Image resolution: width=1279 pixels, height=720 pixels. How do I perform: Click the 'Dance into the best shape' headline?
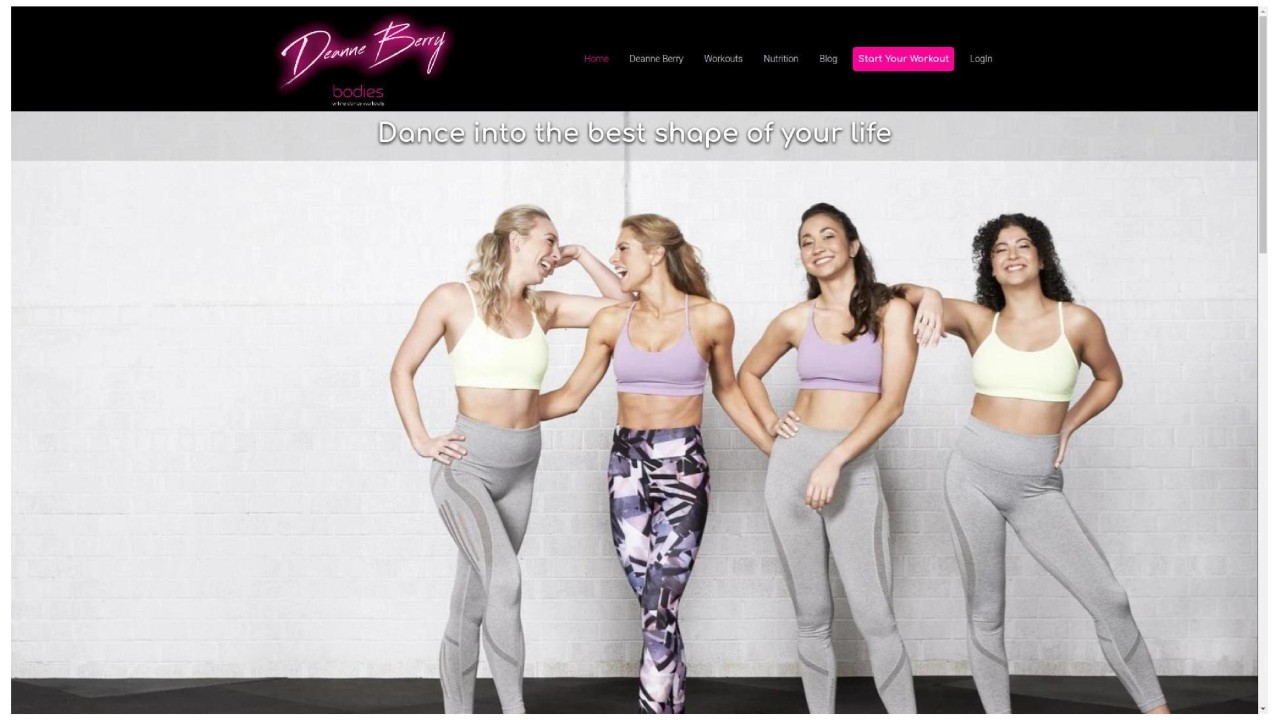[634, 133]
